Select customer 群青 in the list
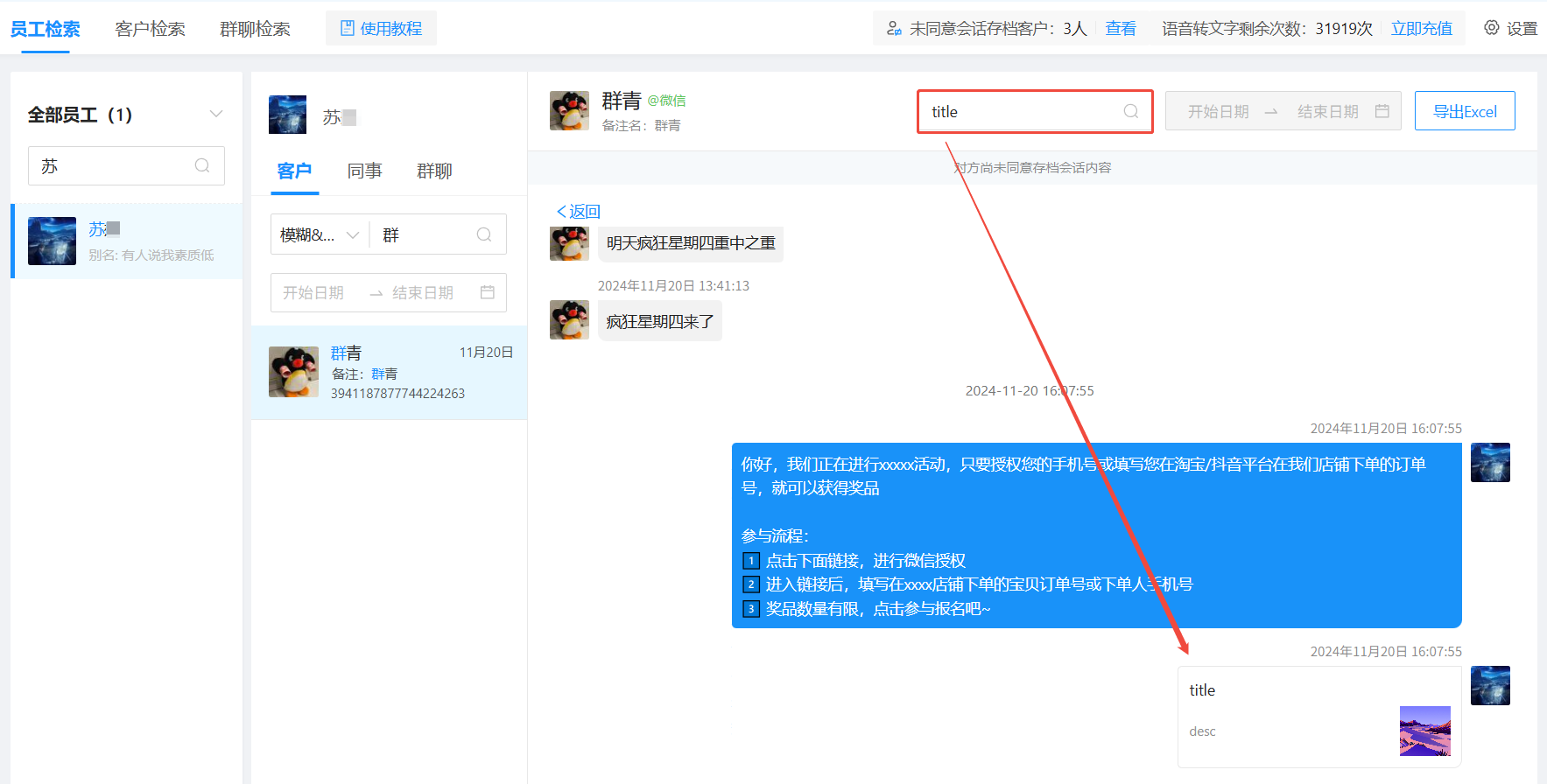Viewport: 1547px width, 784px height. (389, 373)
